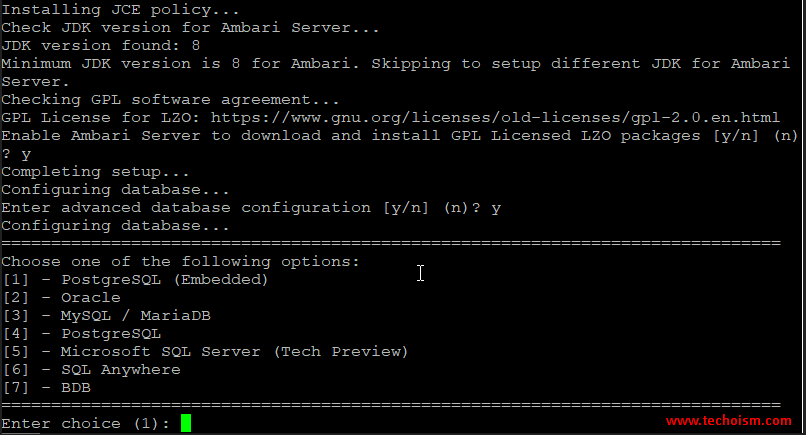Viewport: 806px width, 435px height.
Task: Click 'Checking GPL software agreement...' line
Action: (170, 100)
